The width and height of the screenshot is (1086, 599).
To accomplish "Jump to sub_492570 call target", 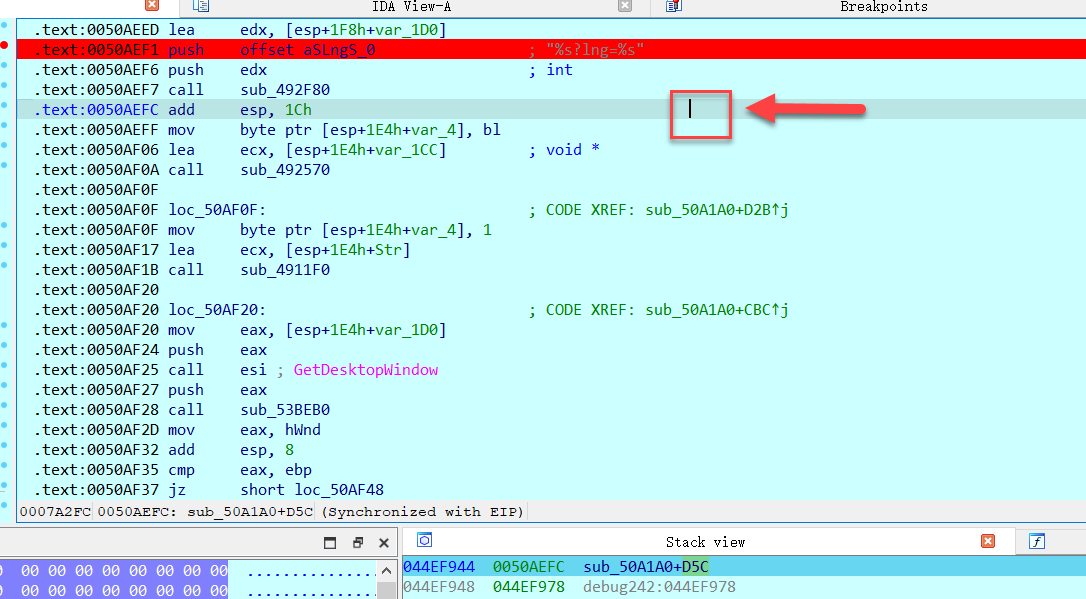I will [285, 170].
